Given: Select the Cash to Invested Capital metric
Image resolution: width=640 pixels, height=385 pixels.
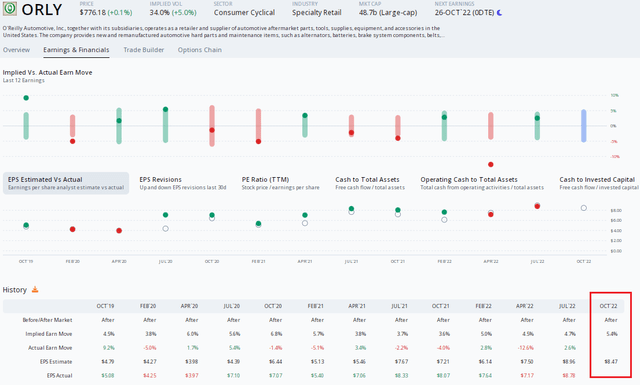Looking at the screenshot, I should click(x=598, y=183).
